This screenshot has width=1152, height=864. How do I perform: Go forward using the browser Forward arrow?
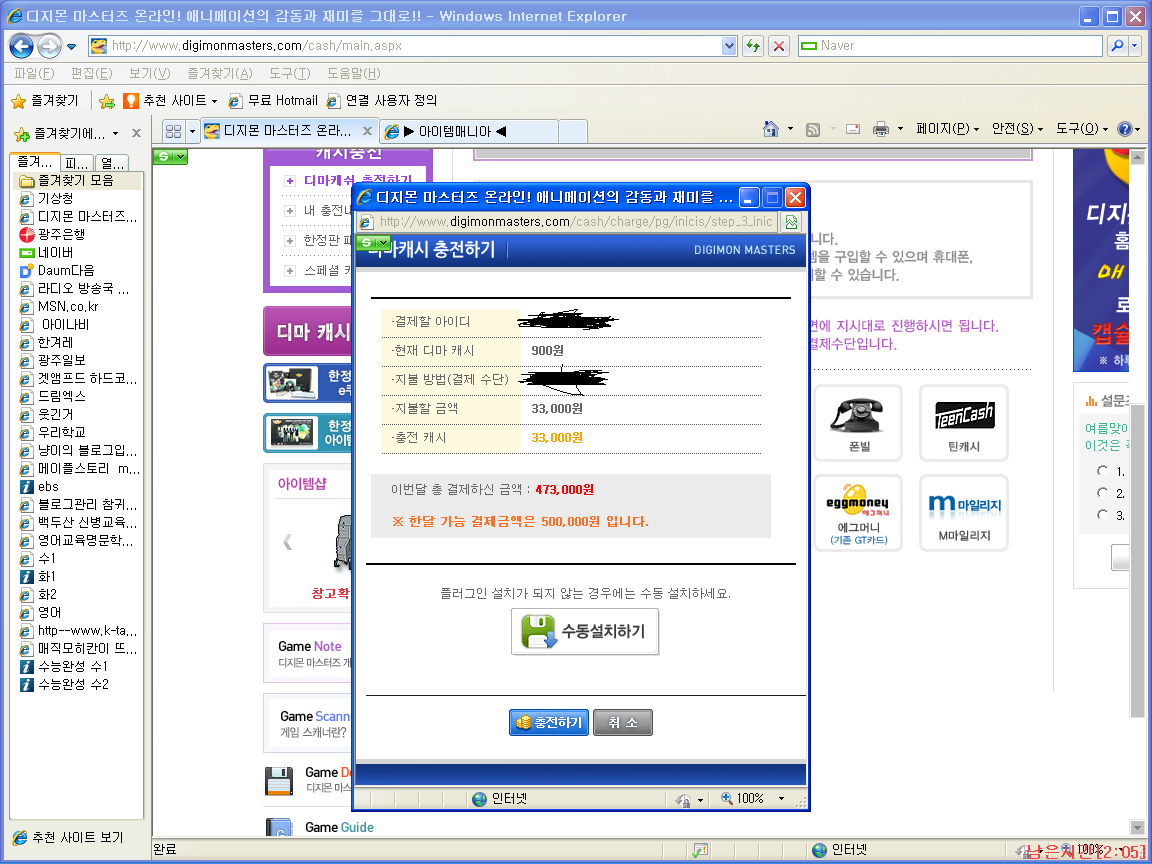point(49,46)
